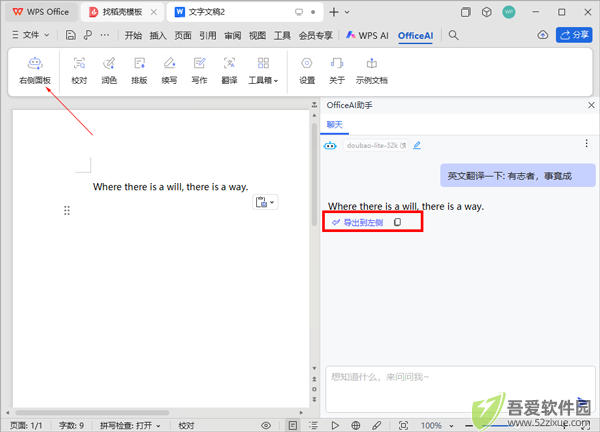Copy the AI reply with the copy icon
600x432 pixels.
398,222
